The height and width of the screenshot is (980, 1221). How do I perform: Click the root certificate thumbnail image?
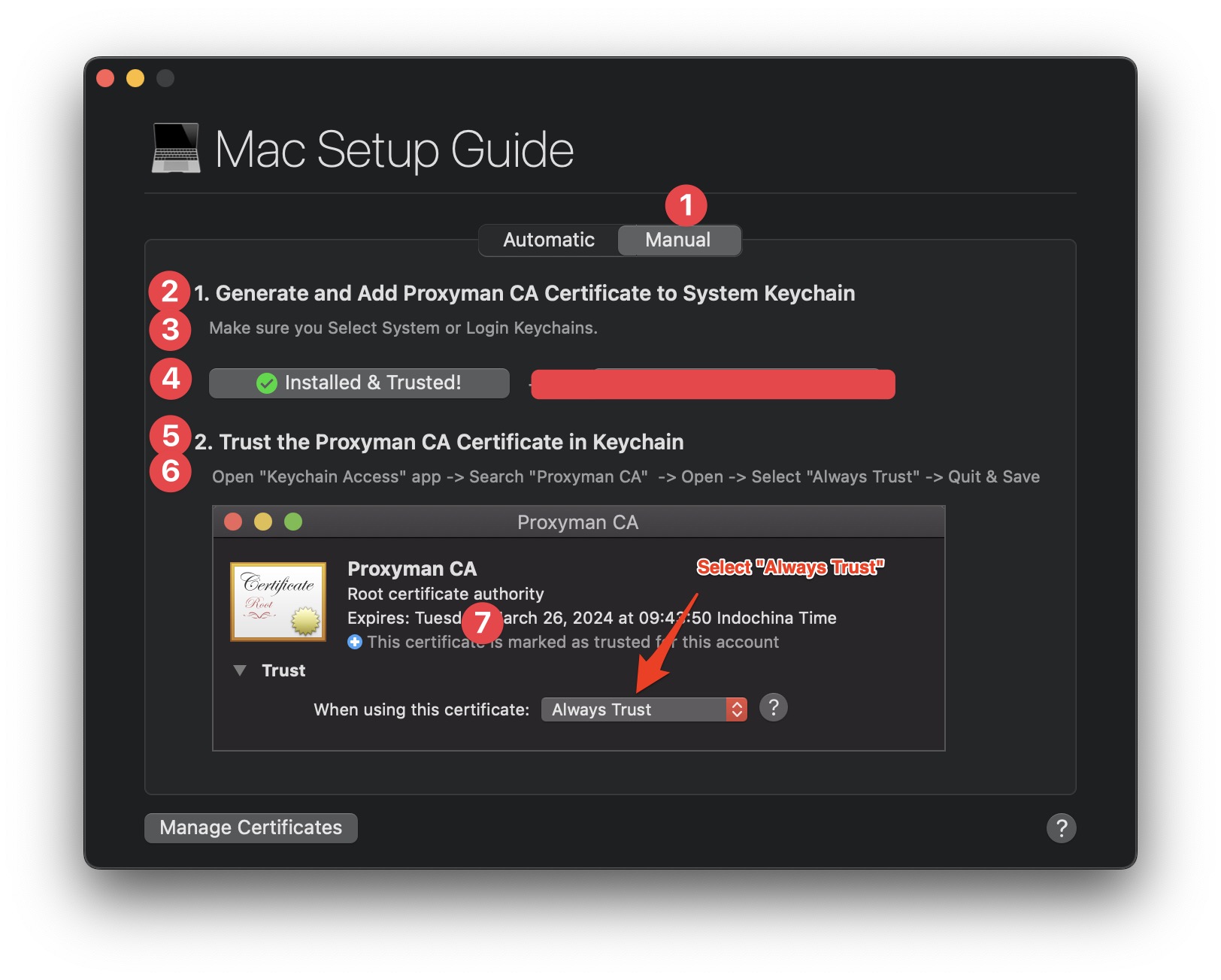[x=278, y=601]
